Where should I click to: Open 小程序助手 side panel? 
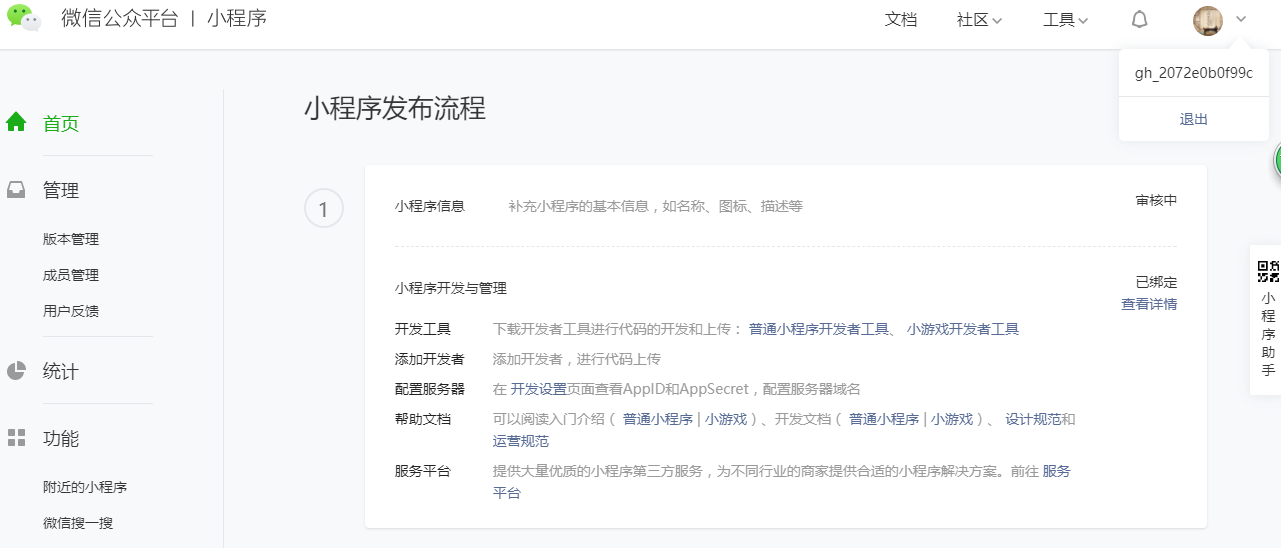1267,320
